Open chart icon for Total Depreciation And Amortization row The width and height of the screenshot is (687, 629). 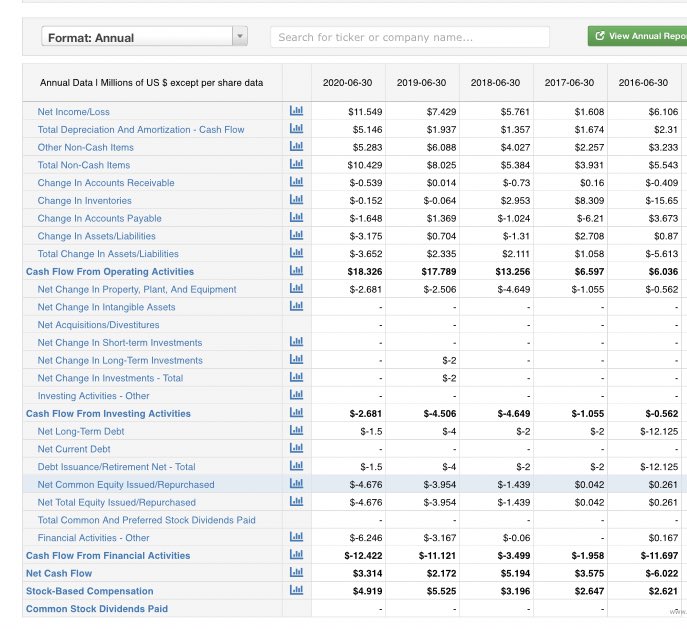tap(296, 129)
